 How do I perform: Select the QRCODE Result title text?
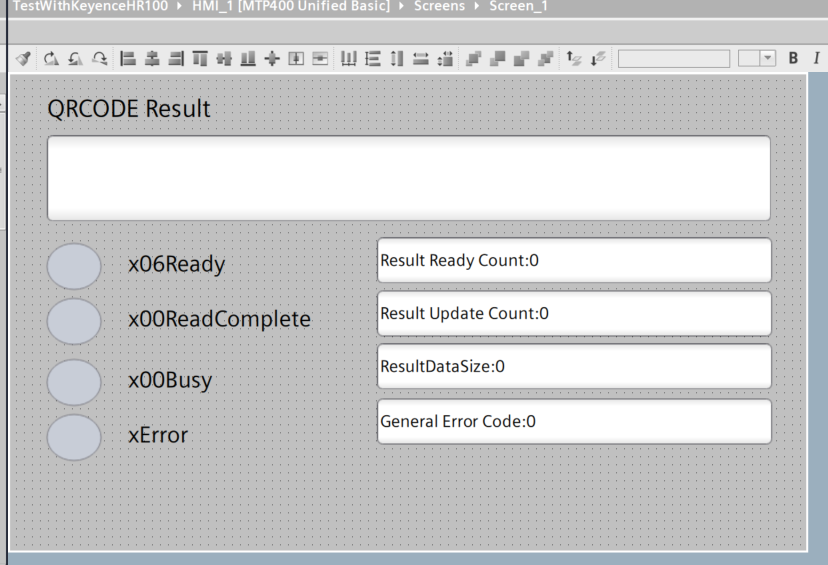(129, 109)
